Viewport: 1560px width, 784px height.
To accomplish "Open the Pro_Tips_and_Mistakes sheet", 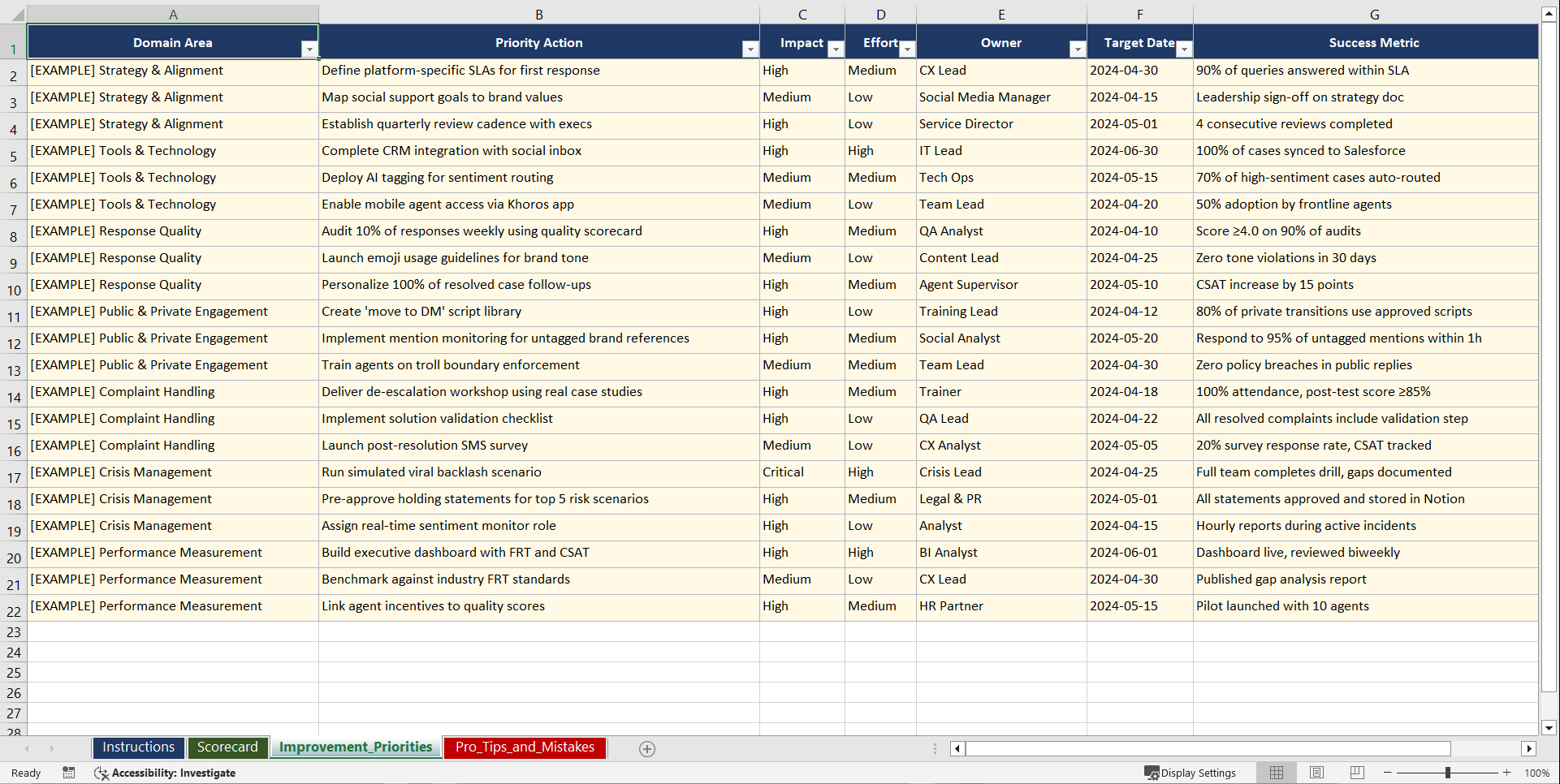I will point(524,747).
